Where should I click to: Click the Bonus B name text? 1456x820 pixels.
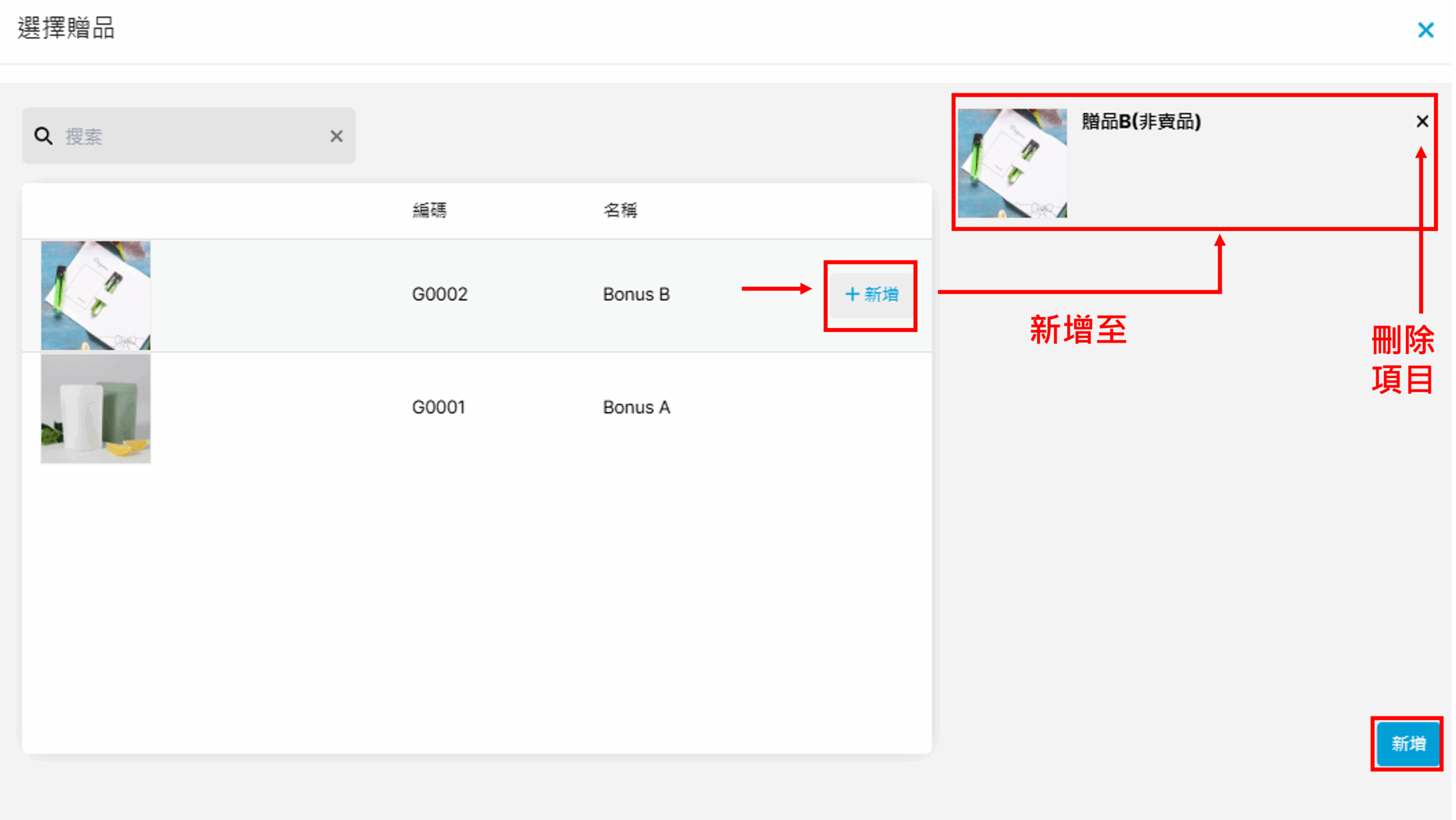pos(636,295)
